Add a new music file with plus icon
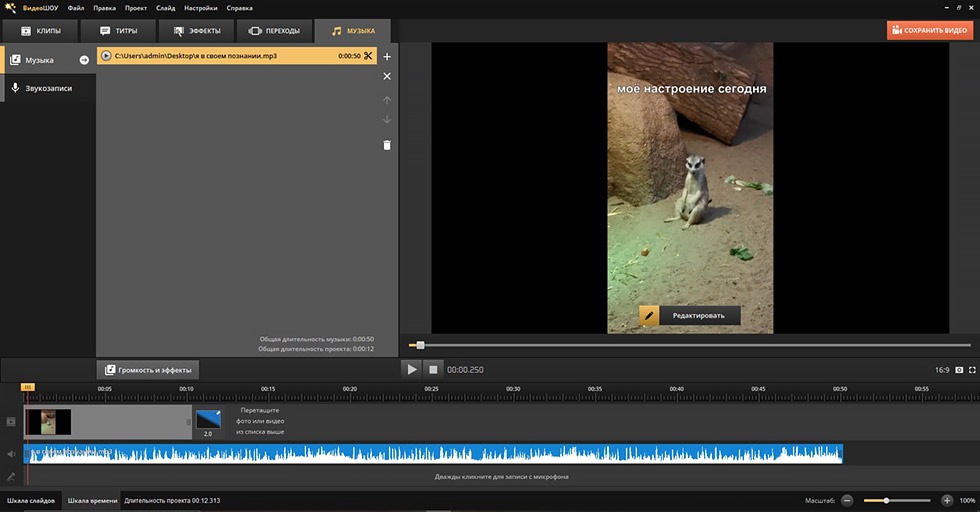The width and height of the screenshot is (980, 512). [x=387, y=56]
